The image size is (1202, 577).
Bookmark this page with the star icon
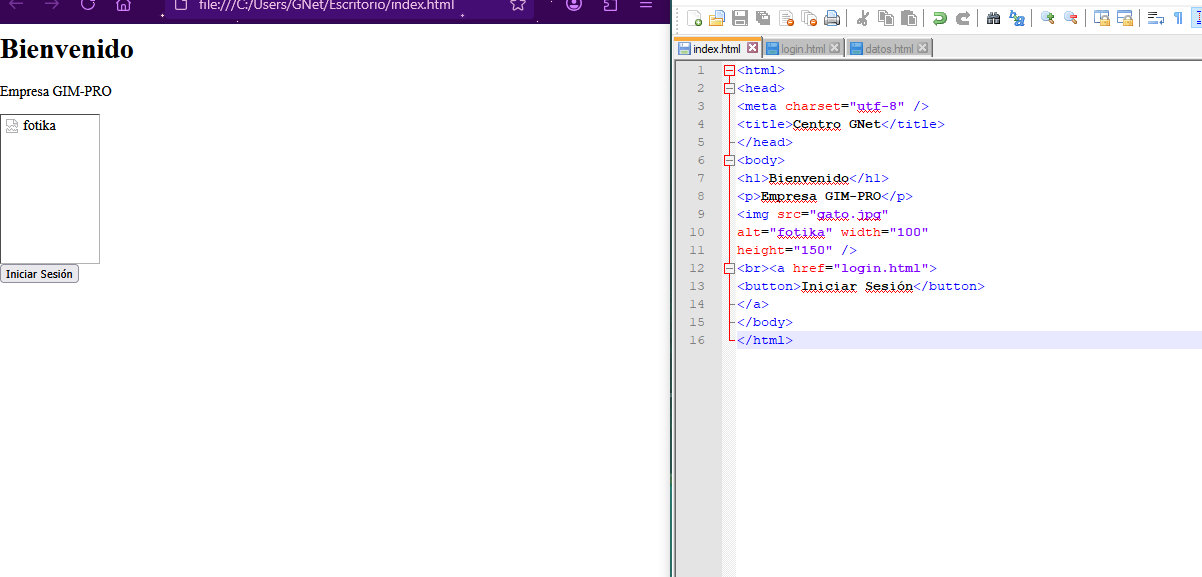(517, 5)
